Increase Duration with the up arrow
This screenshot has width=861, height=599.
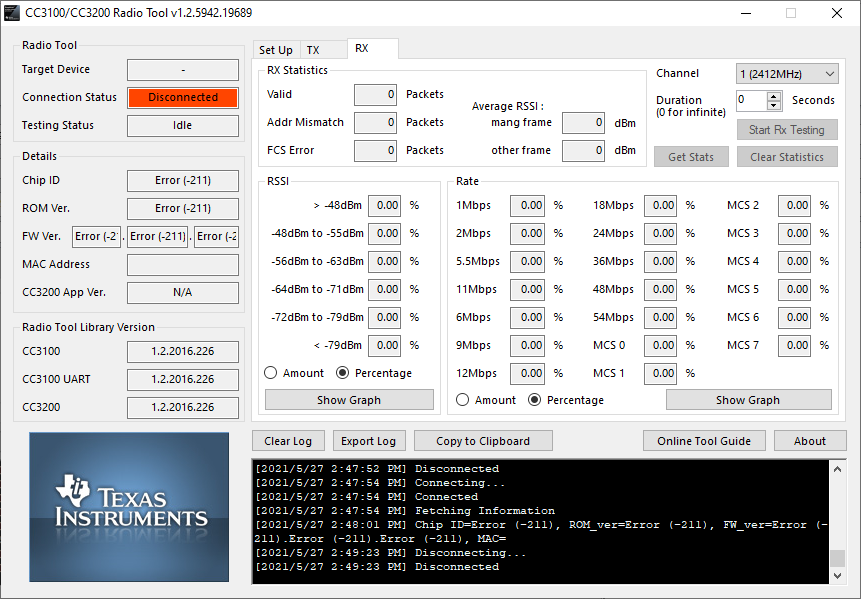[774, 96]
